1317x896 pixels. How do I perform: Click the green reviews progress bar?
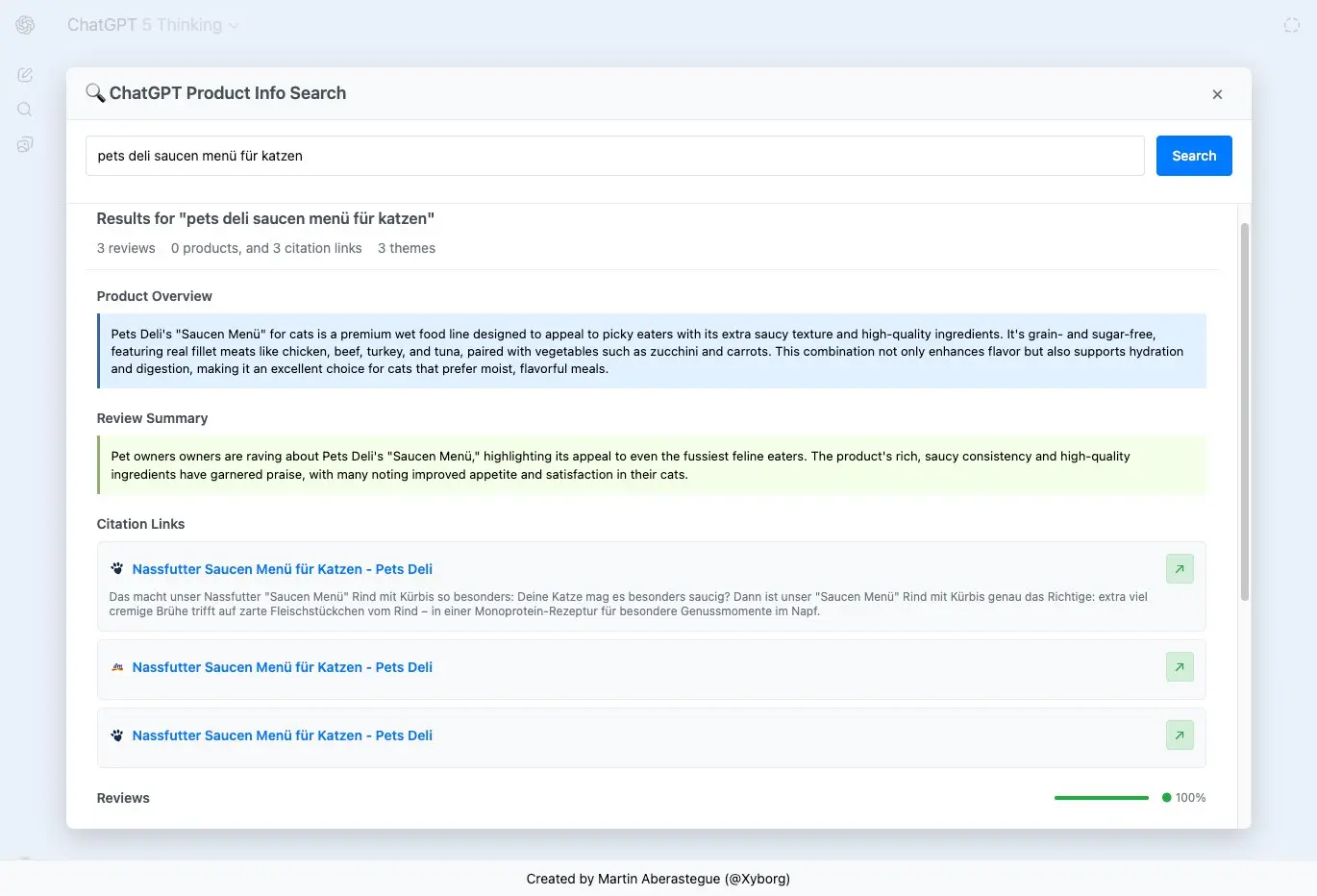(x=1102, y=798)
